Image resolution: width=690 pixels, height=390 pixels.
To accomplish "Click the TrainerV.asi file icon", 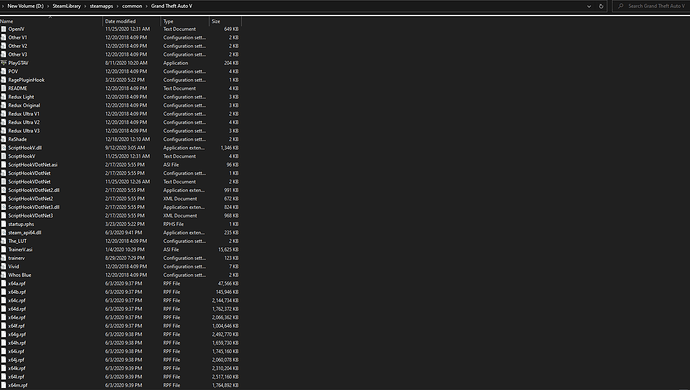I will click(4, 250).
